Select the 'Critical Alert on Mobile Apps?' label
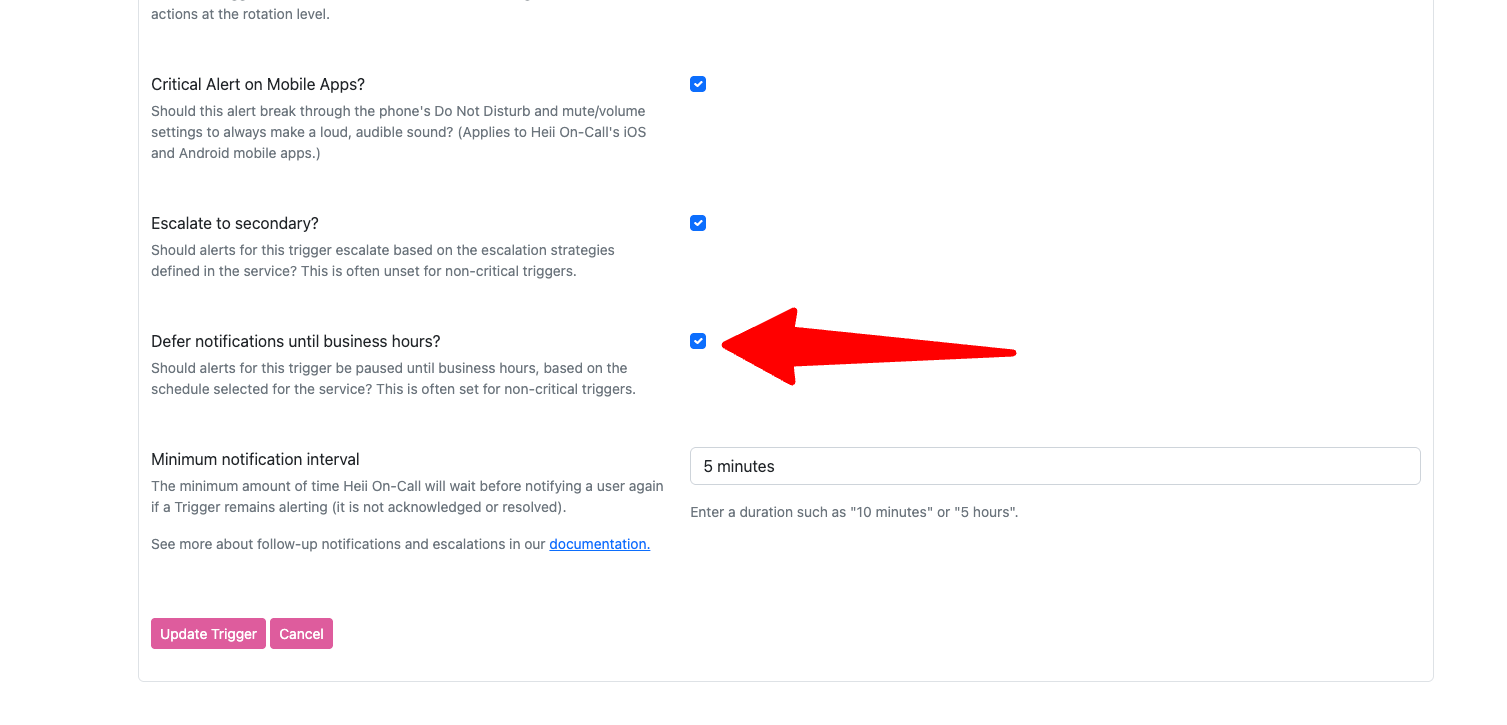1507x725 pixels. point(258,84)
